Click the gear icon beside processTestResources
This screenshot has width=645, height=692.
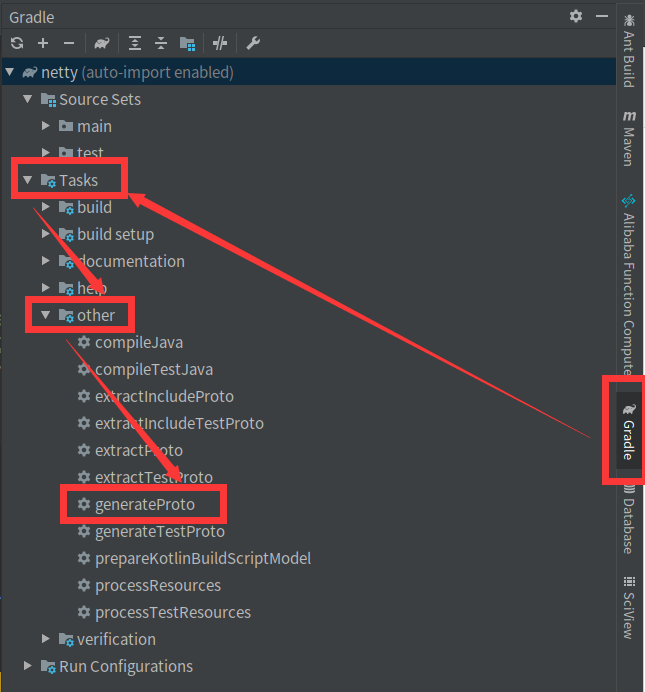click(84, 612)
